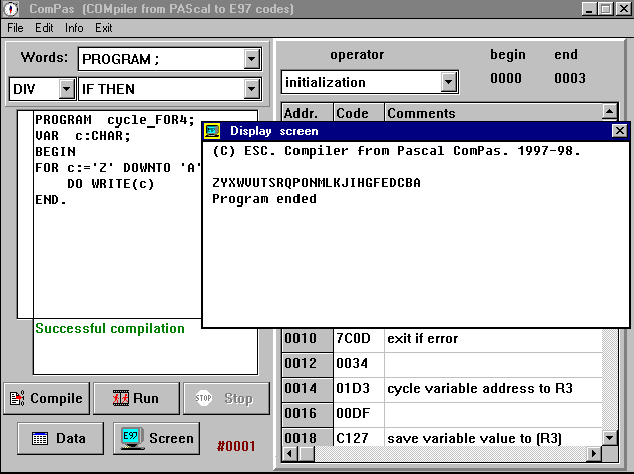Image resolution: width=634 pixels, height=474 pixels.
Task: Expand the initialization operator dropdown
Action: pyautogui.click(x=448, y=82)
